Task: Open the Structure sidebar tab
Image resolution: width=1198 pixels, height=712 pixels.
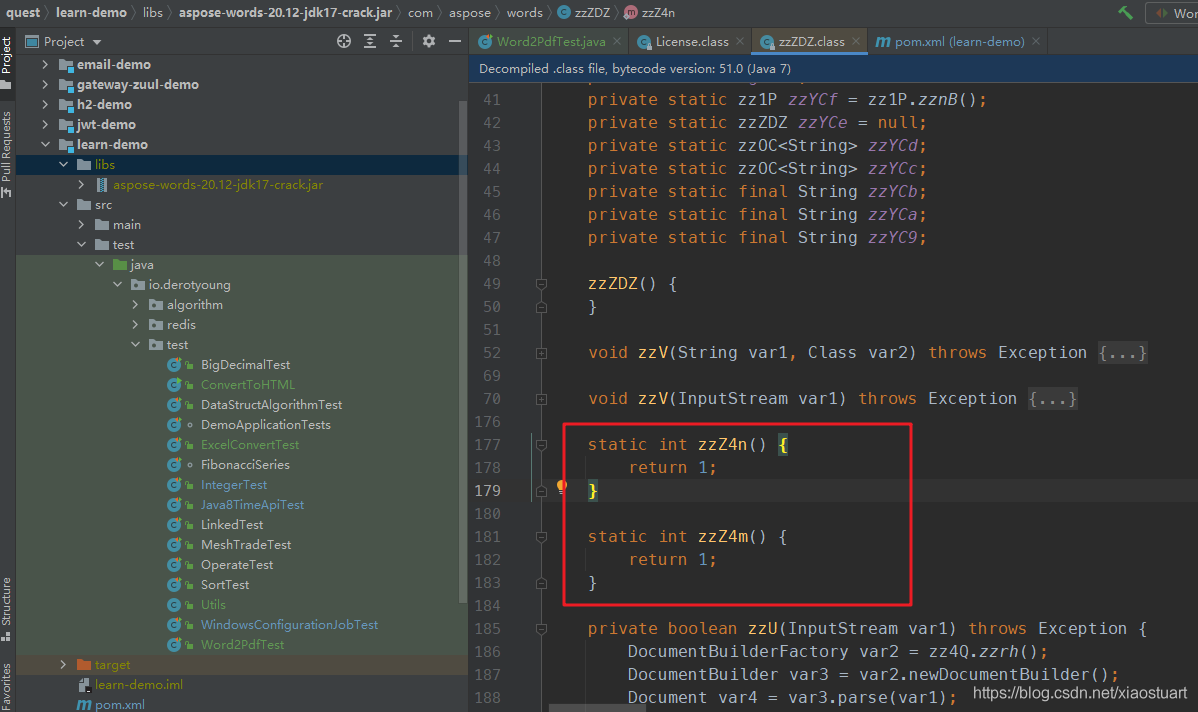Action: pos(7,608)
